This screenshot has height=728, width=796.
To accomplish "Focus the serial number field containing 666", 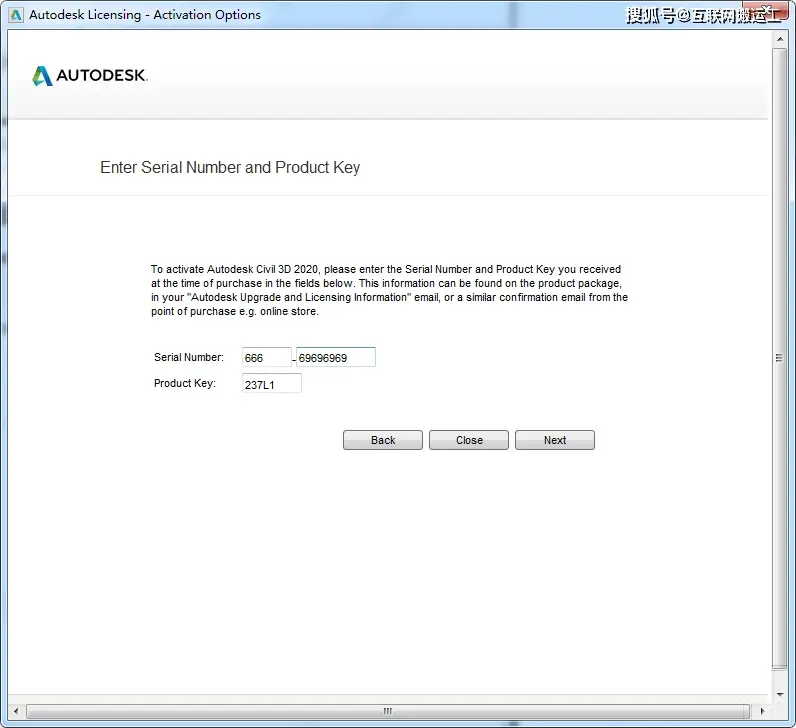I will tap(267, 357).
